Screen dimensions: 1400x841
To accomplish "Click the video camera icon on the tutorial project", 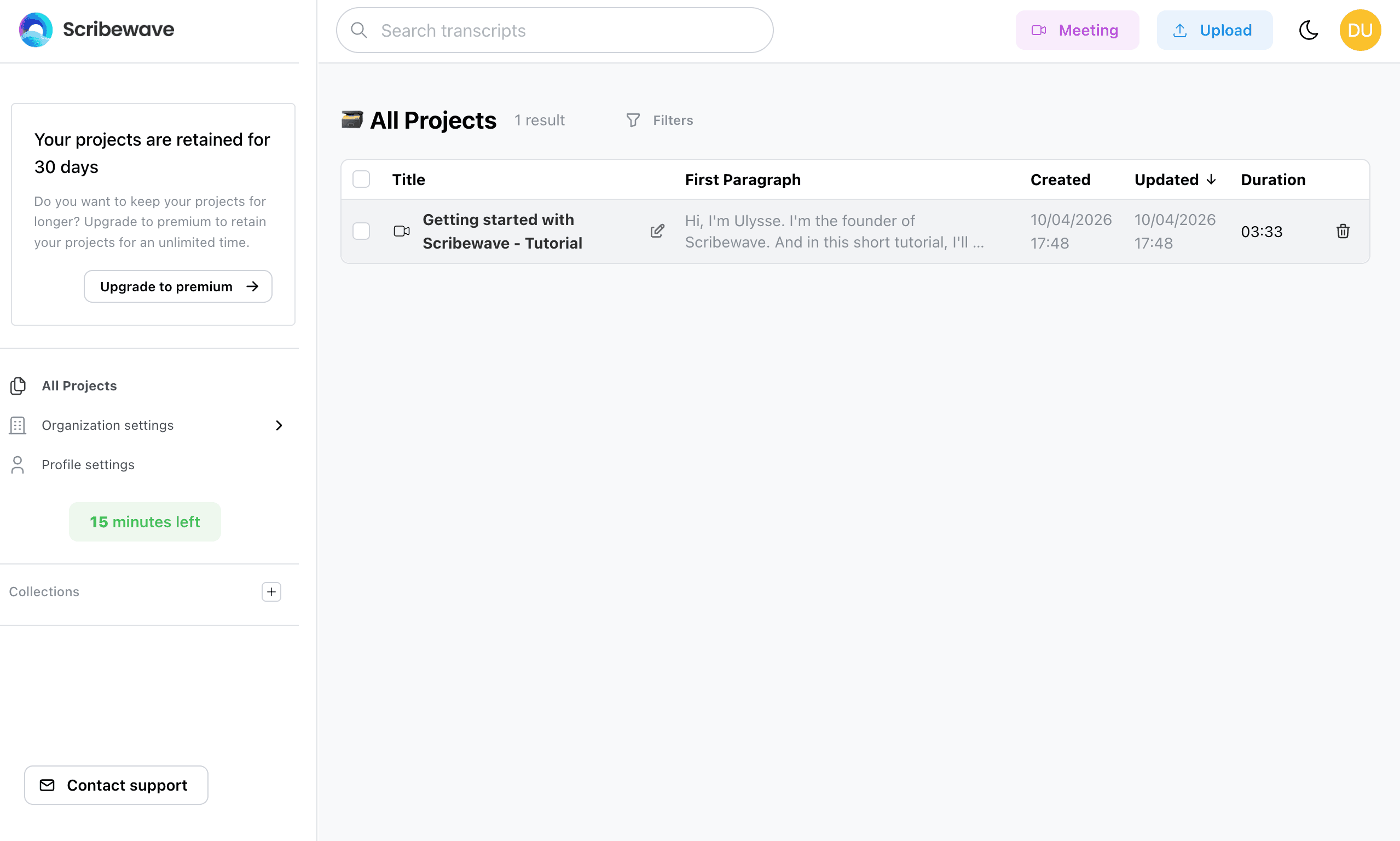I will (x=401, y=231).
